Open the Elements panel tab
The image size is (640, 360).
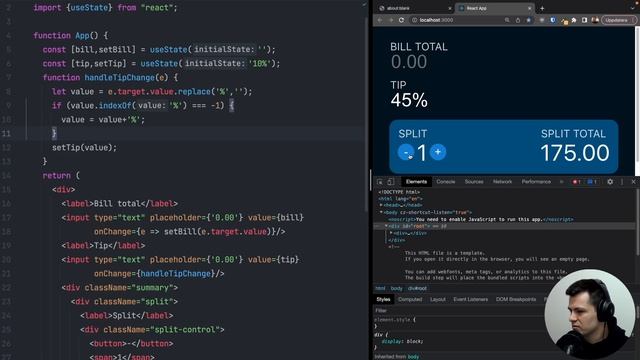pyautogui.click(x=416, y=182)
